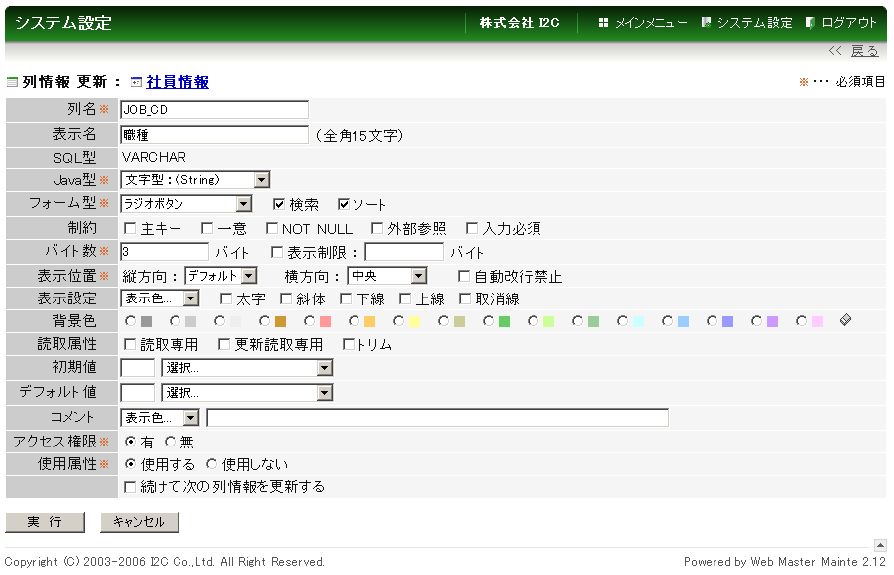This screenshot has width=894, height=575.
Task: Tick the 読取専用 checkbox
Action: tap(130, 345)
